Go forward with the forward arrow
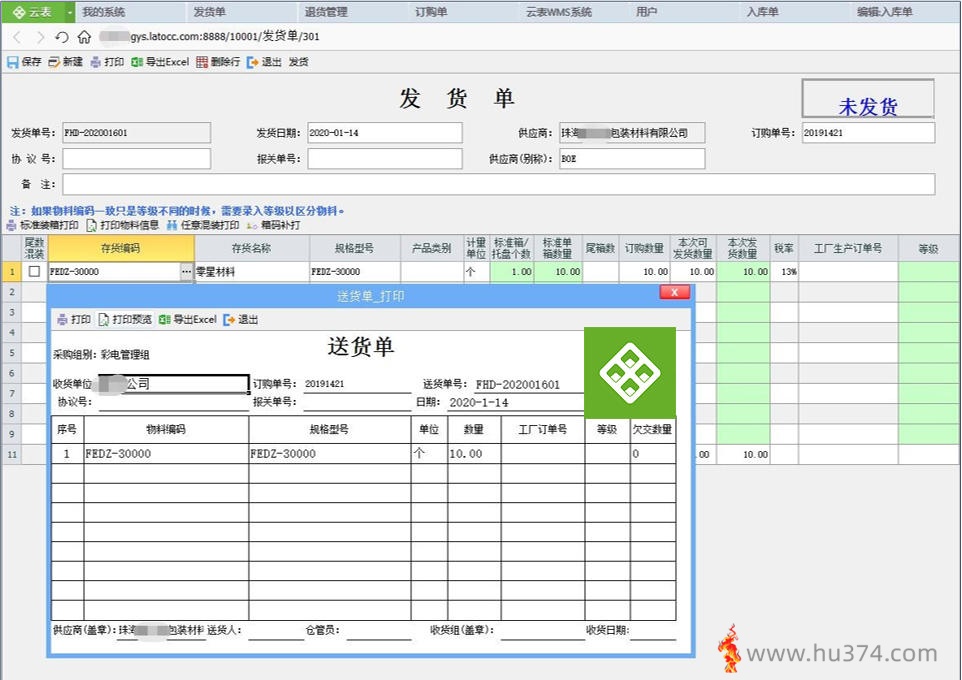This screenshot has width=962, height=680. 39,37
